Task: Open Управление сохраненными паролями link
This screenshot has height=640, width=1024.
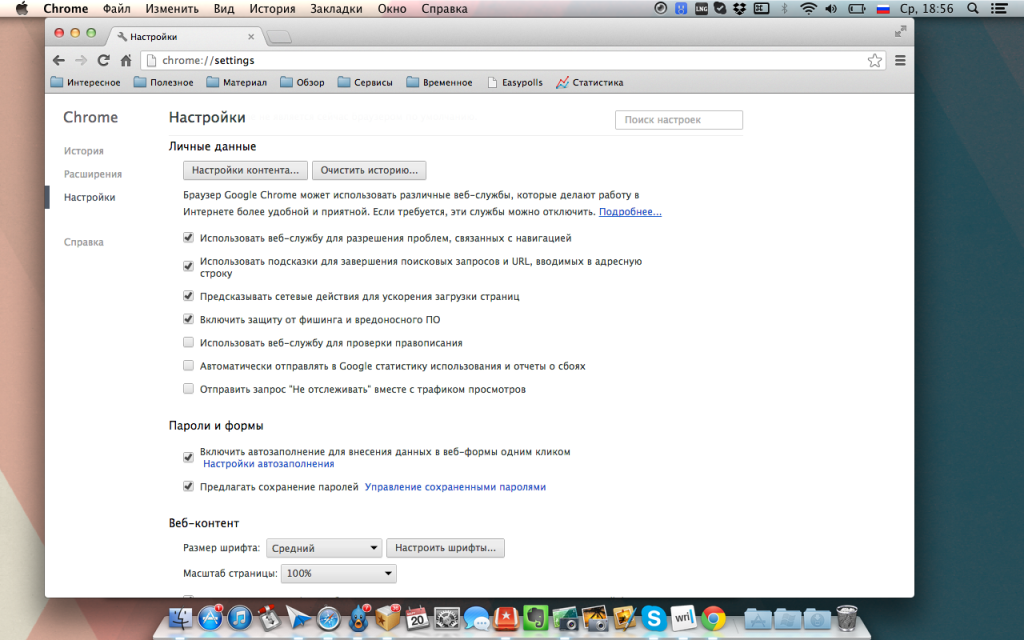Action: [x=455, y=487]
